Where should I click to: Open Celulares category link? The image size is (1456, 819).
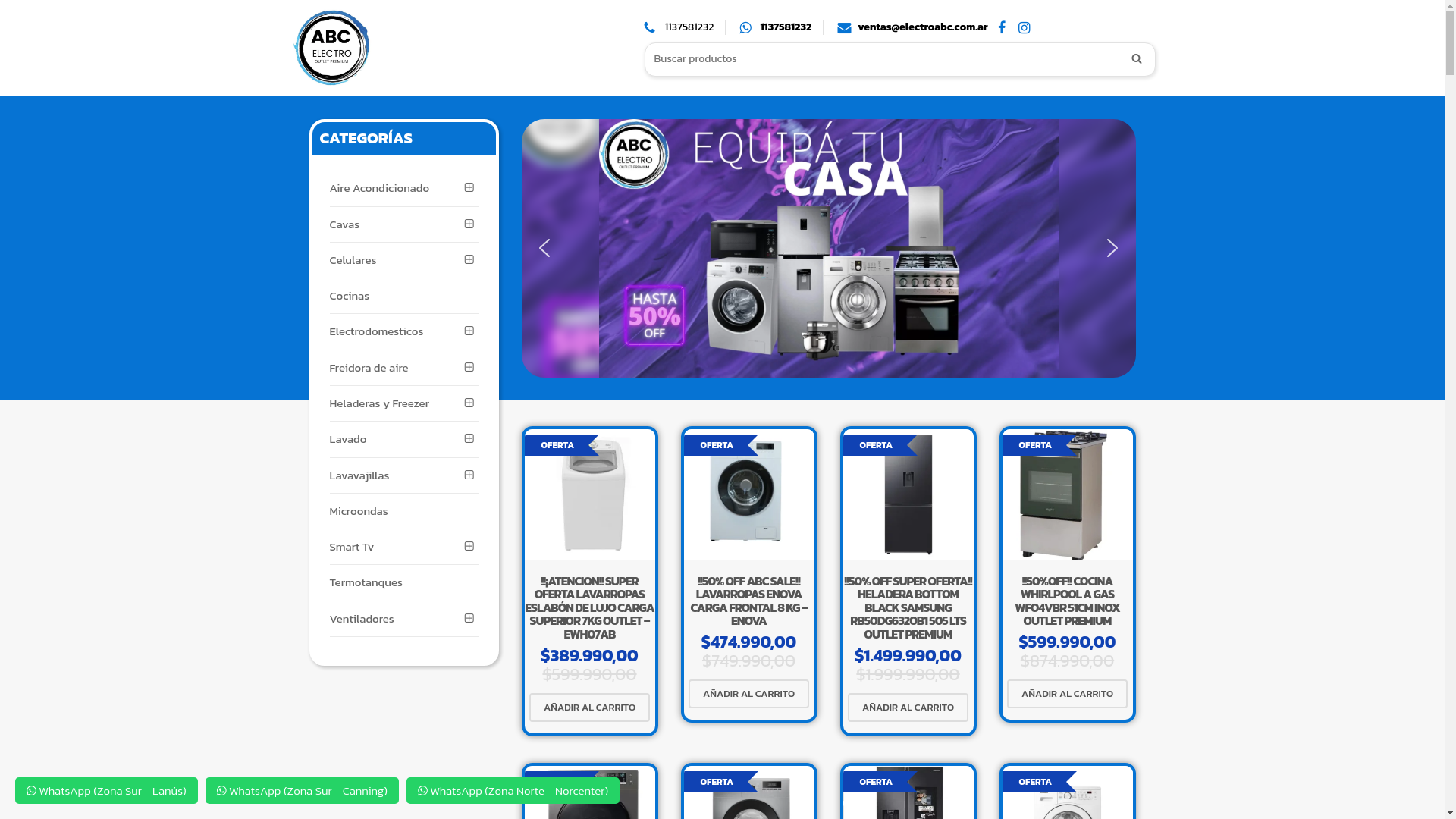[353, 260]
